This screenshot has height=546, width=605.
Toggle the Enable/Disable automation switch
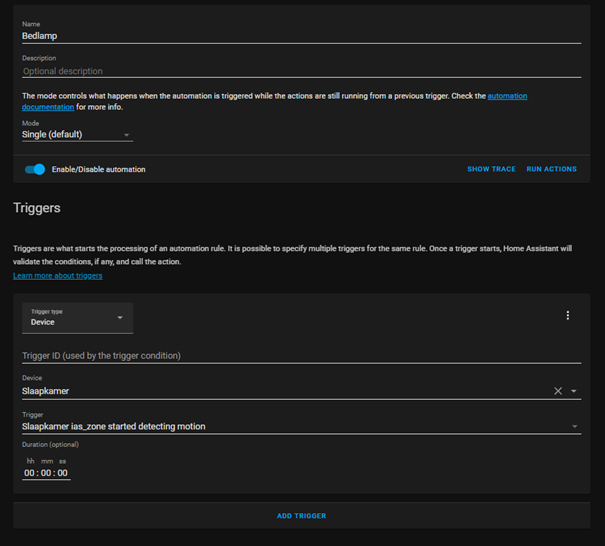[36, 169]
